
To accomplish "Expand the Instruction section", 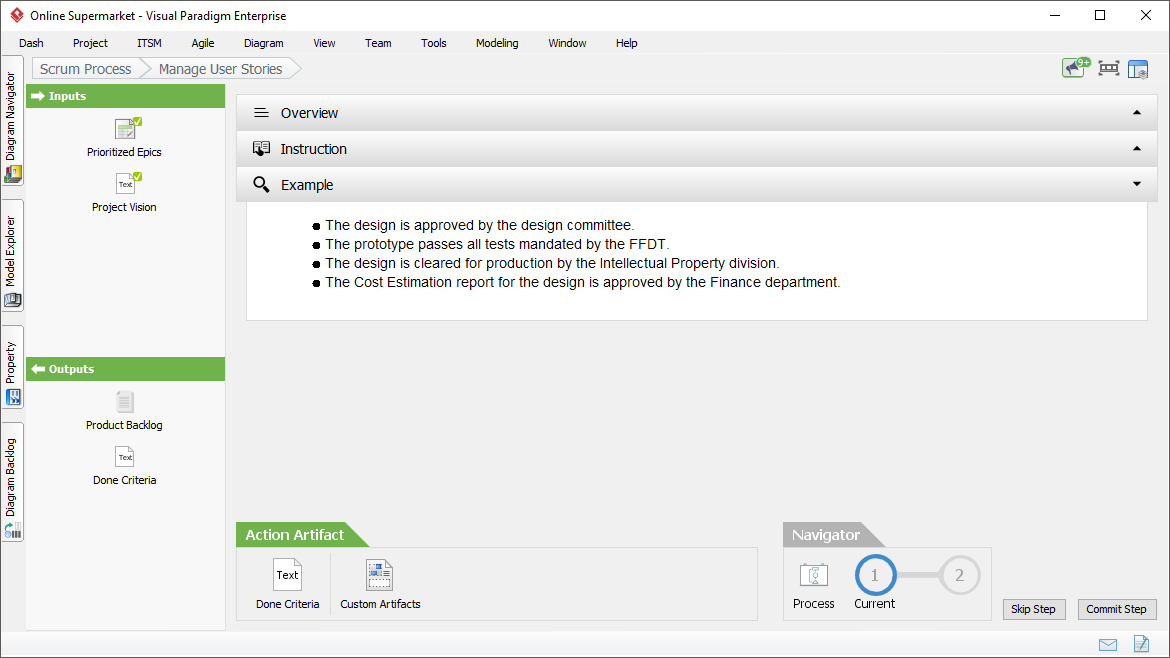I will coord(696,148).
